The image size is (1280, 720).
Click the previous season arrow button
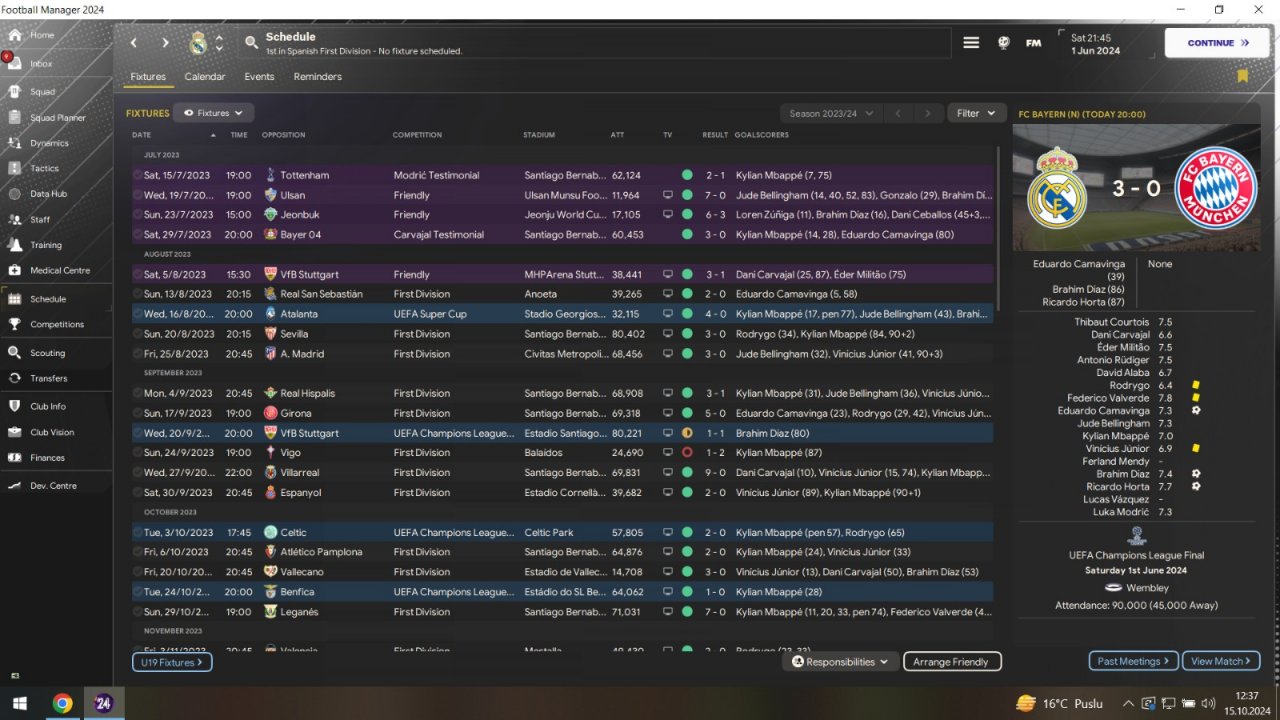898,113
